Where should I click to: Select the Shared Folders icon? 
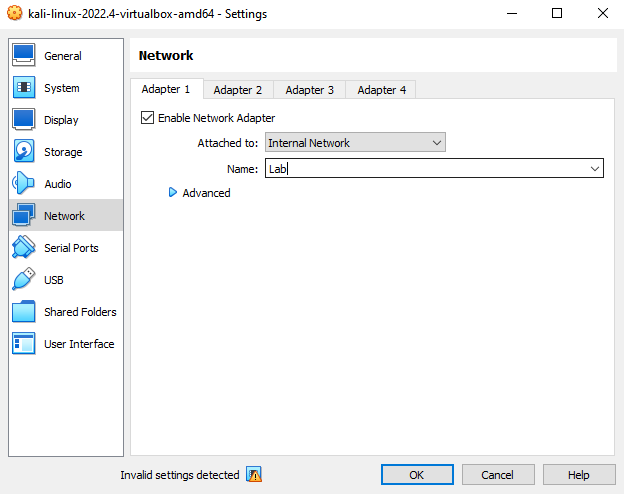point(24,312)
